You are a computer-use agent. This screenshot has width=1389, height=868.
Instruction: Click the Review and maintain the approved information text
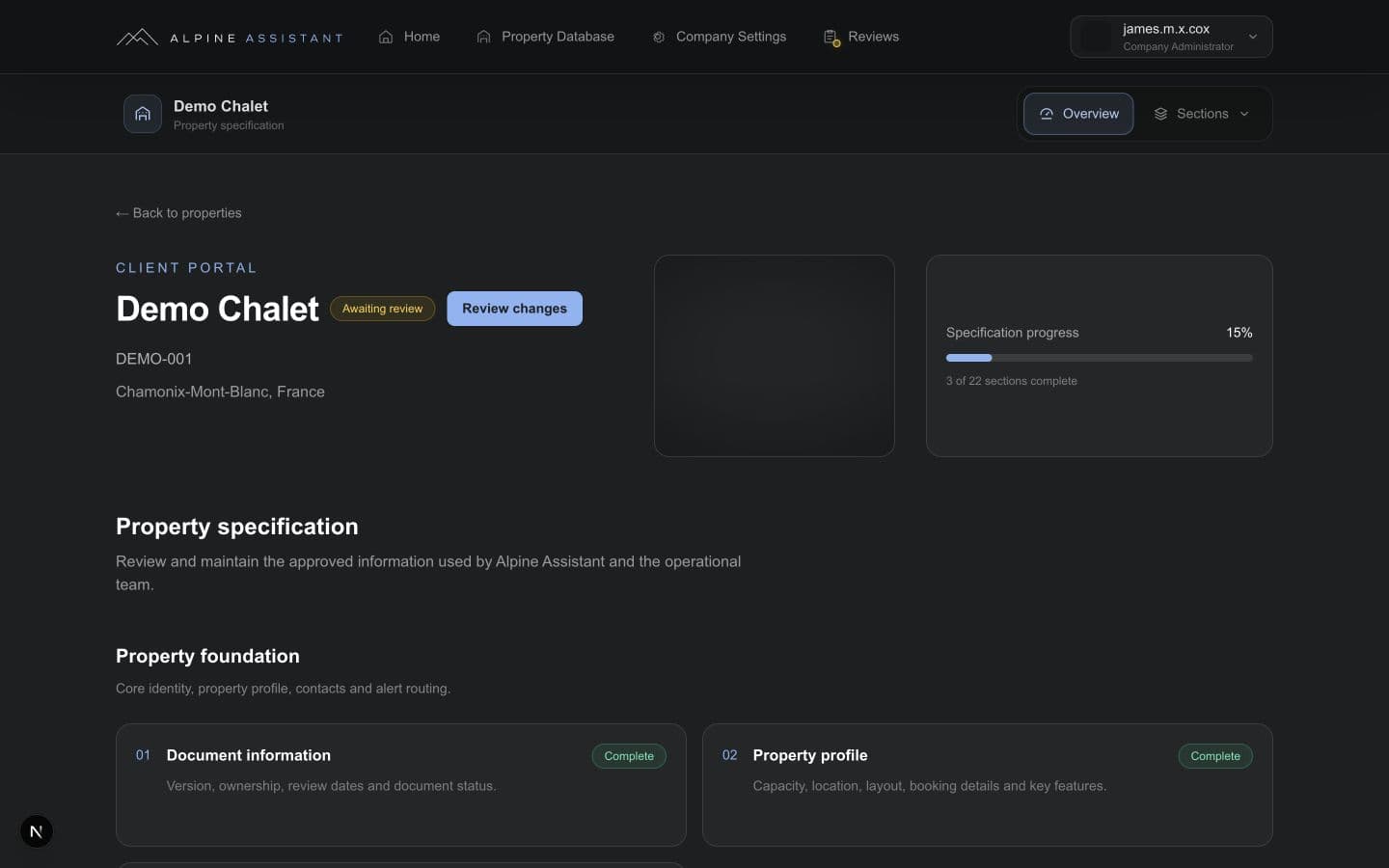428,573
